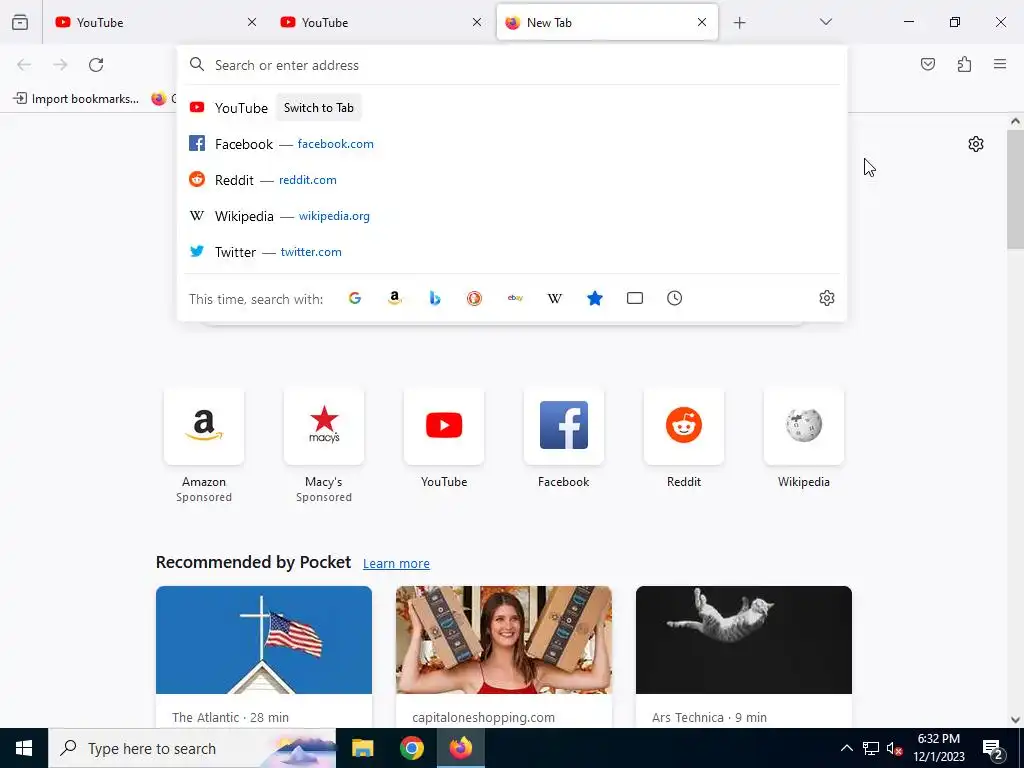The width and height of the screenshot is (1024, 768).
Task: Close the first YouTube tab
Action: [x=252, y=22]
